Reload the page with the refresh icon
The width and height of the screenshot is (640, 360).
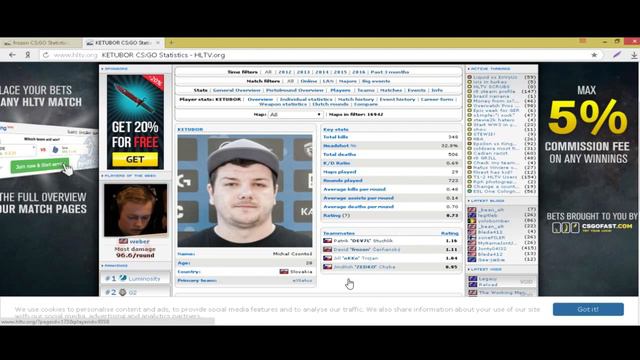pyautogui.click(x=46, y=55)
